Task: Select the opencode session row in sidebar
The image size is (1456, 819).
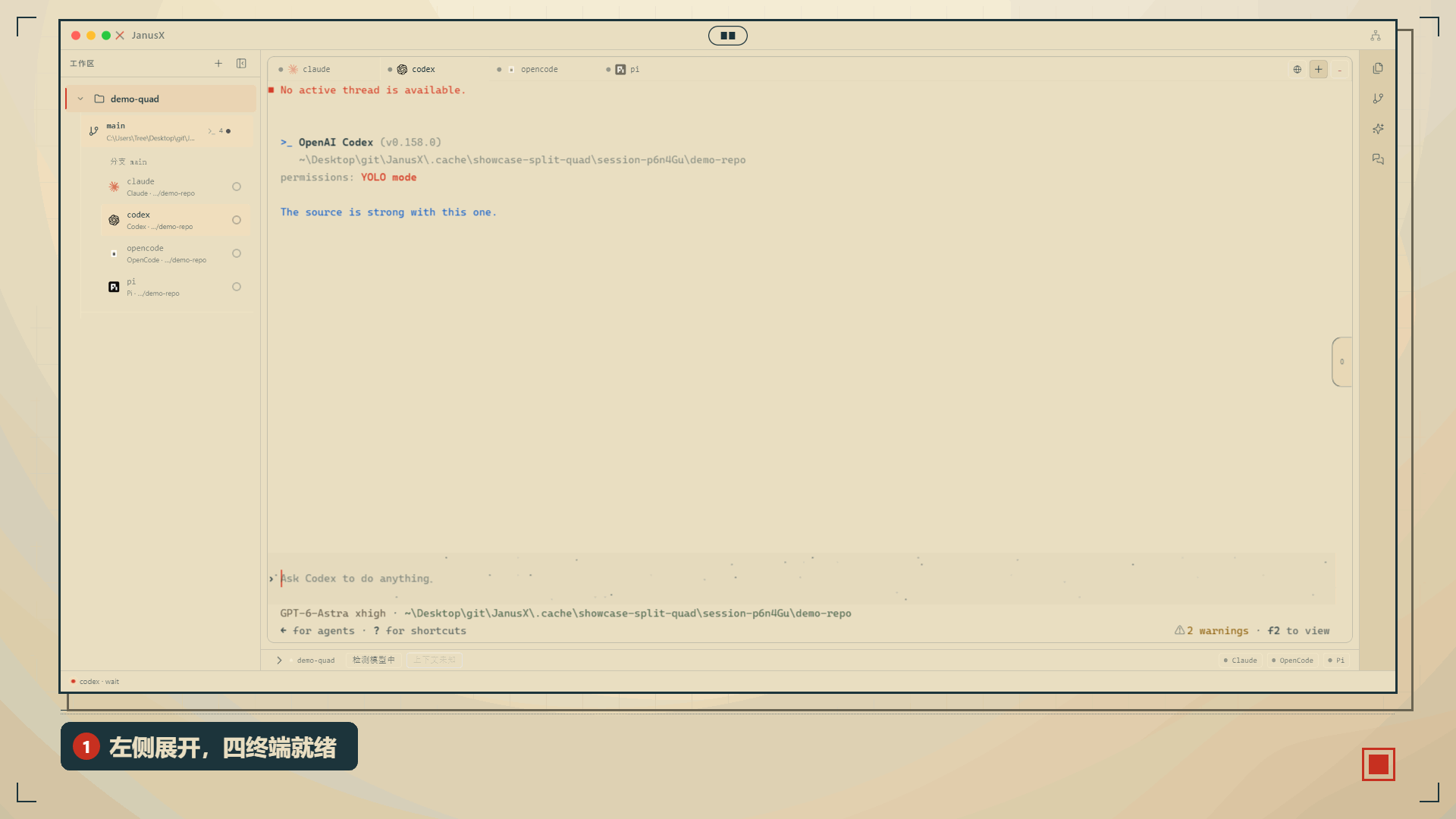Action: coord(176,253)
